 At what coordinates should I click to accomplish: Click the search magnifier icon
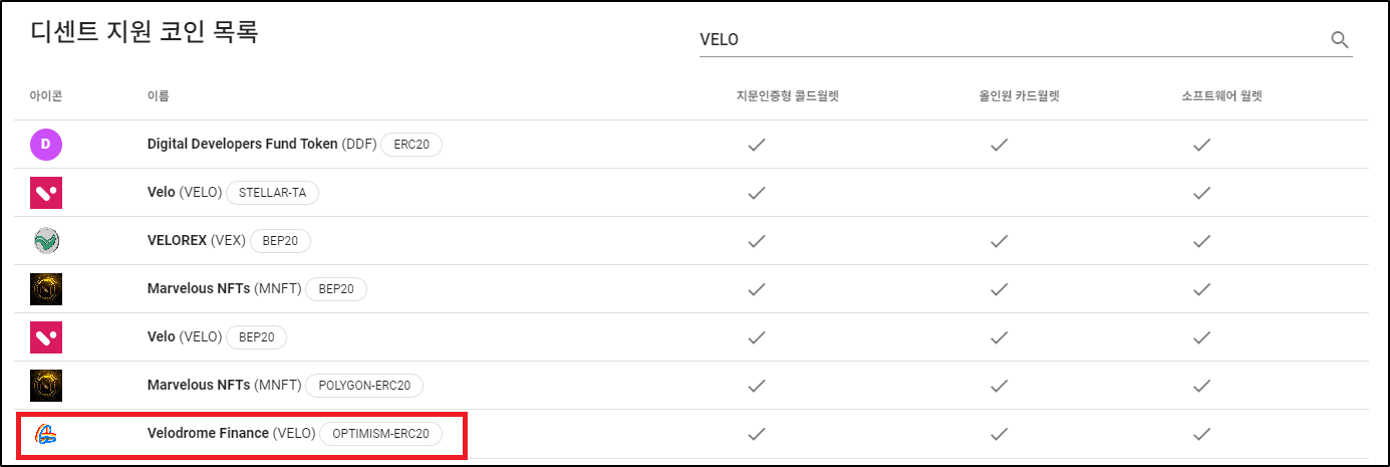click(x=1339, y=40)
